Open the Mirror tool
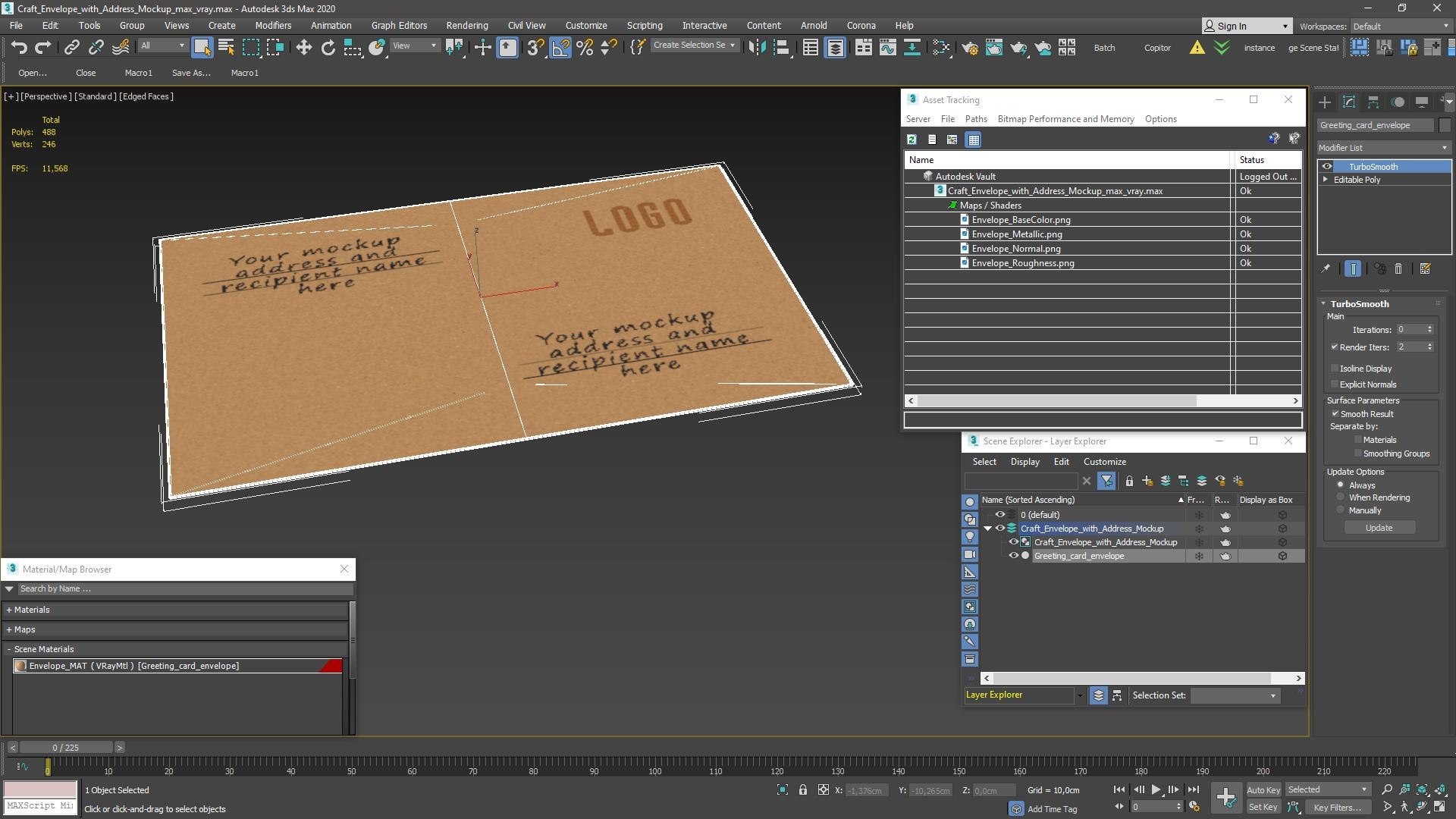 756,47
